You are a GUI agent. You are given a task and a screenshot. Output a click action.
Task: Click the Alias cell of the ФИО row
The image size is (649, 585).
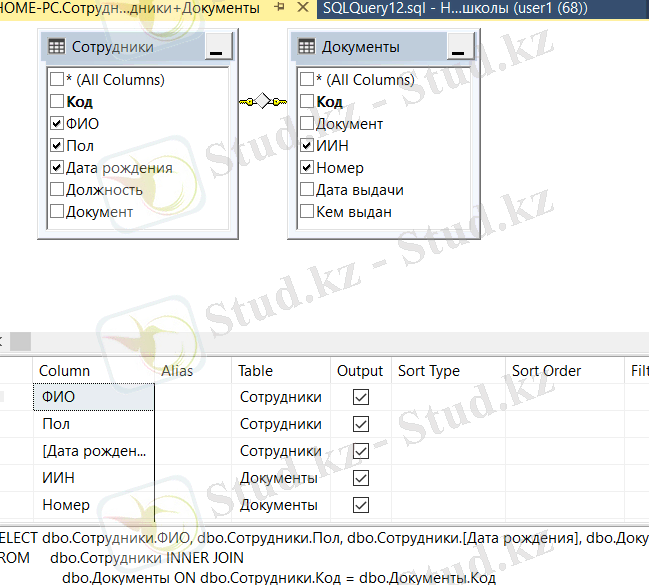[x=193, y=397]
